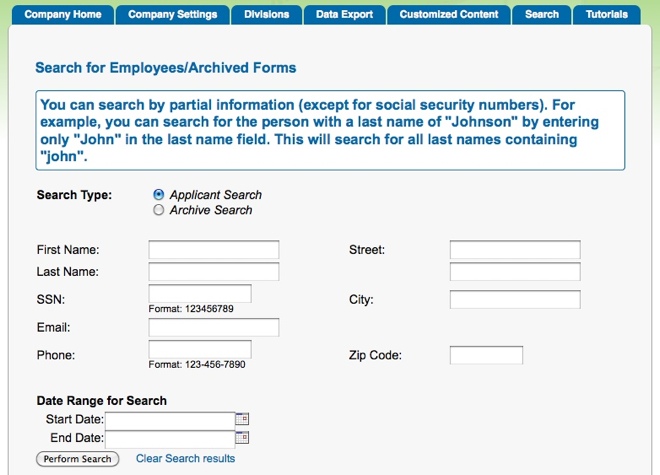Open the Tutorials tab
Viewport: 660px width, 475px height.
point(607,15)
